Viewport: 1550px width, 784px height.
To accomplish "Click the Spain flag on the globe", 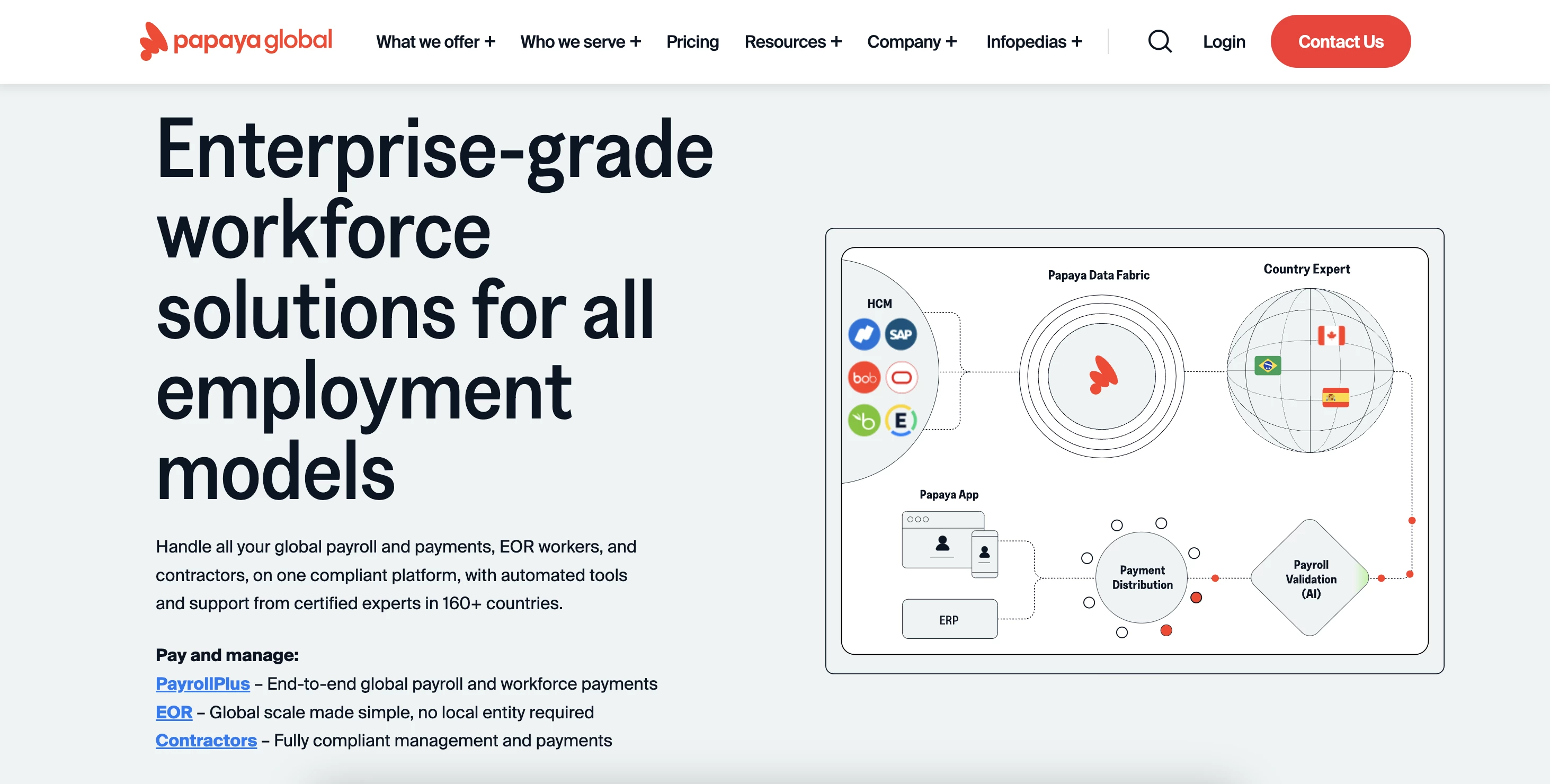I will [1335, 397].
